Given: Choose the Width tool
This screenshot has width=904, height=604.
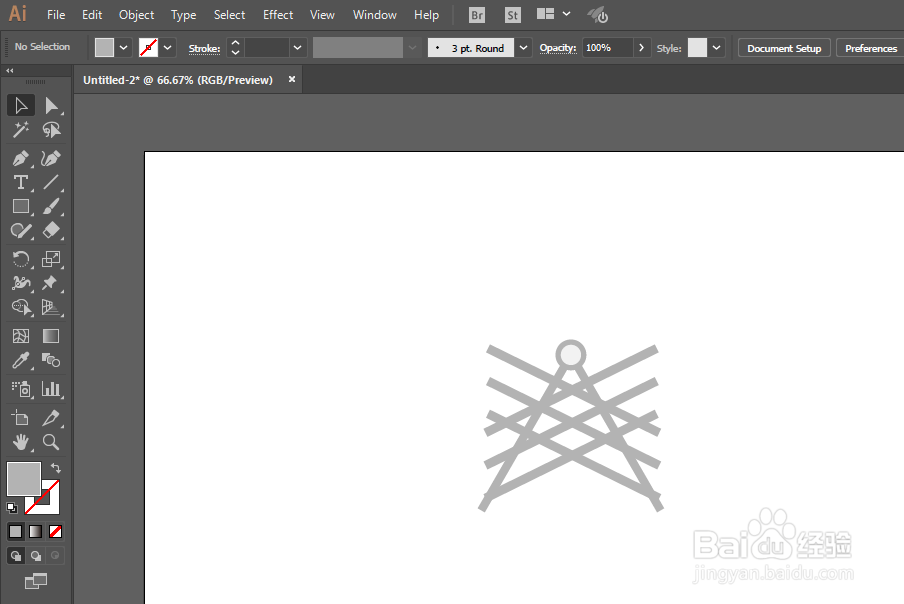Looking at the screenshot, I should [x=21, y=283].
